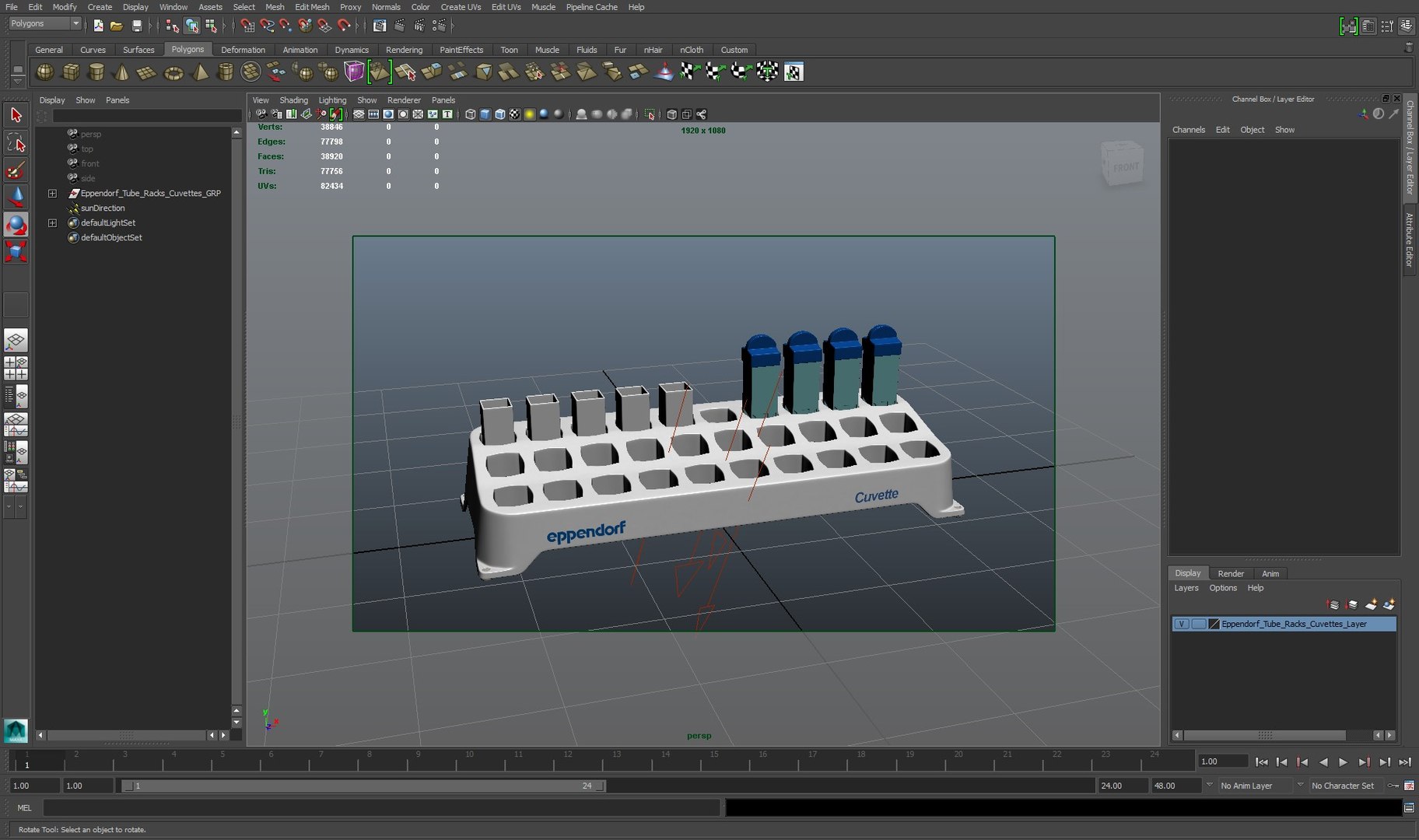Toggle visibility V box of Eppendorf layer
1419x840 pixels.
pyautogui.click(x=1181, y=624)
